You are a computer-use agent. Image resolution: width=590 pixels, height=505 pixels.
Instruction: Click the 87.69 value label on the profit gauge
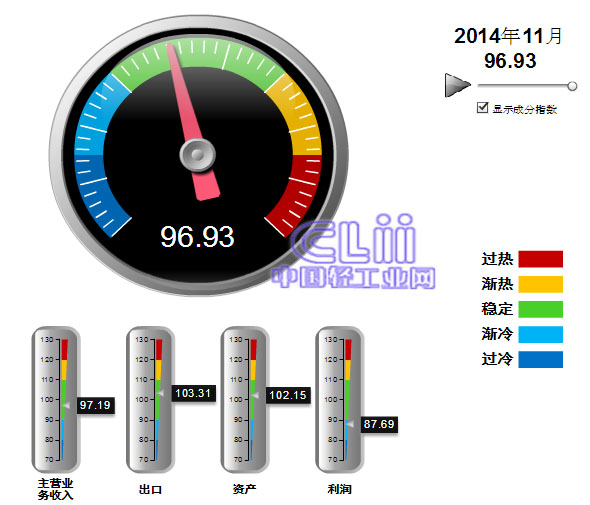pyautogui.click(x=379, y=424)
